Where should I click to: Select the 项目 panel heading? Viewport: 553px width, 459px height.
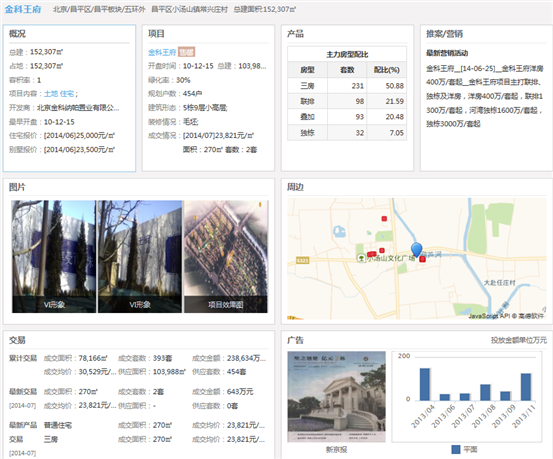tap(156, 34)
